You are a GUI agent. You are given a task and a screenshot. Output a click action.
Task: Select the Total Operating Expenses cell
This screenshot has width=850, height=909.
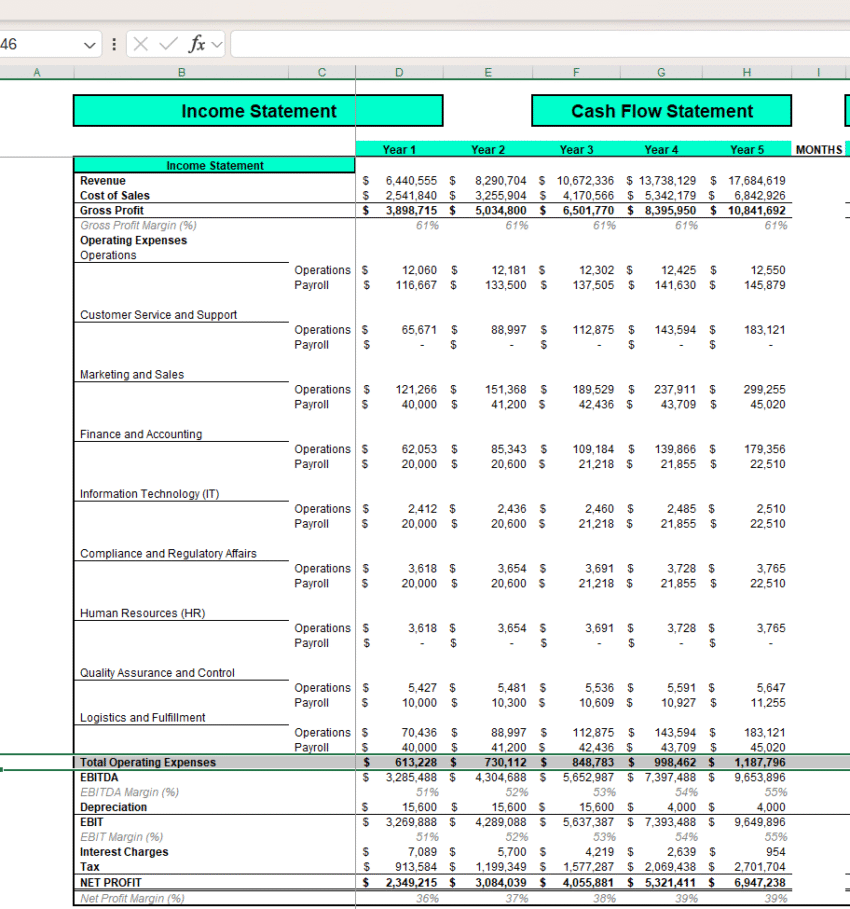click(x=145, y=762)
